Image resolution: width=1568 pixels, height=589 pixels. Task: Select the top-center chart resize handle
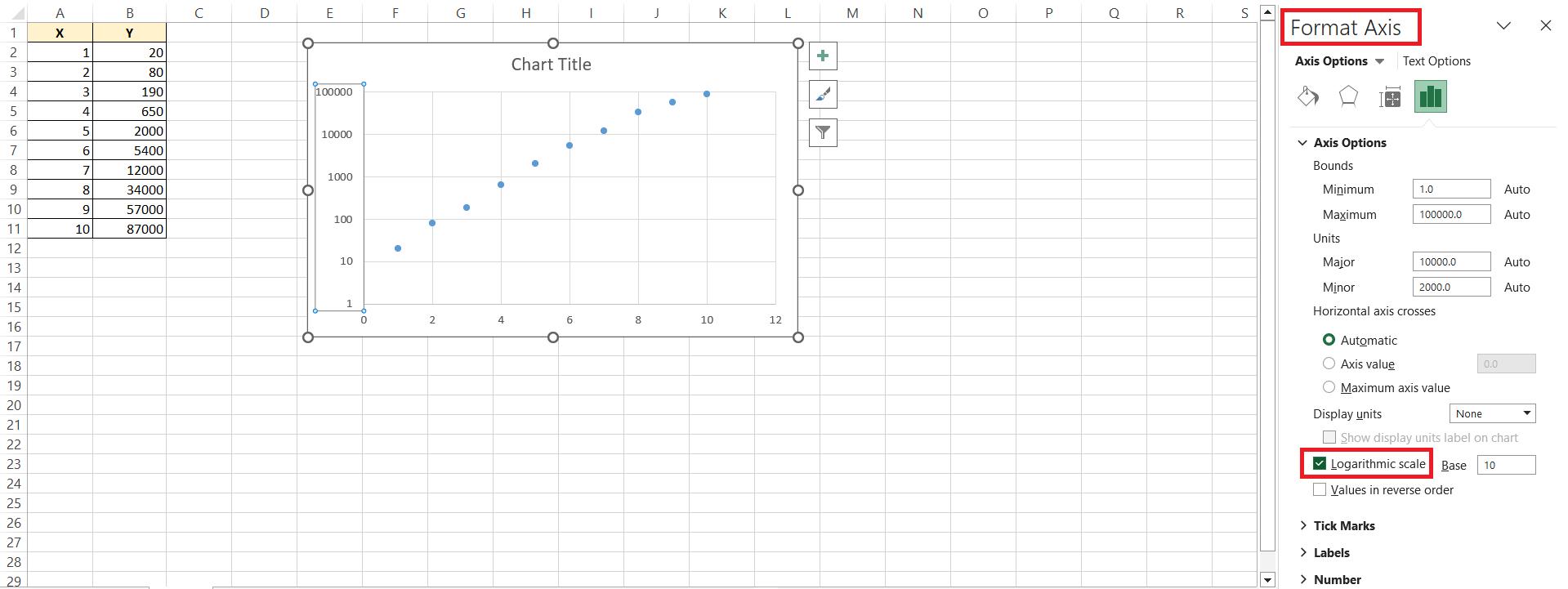tap(553, 43)
